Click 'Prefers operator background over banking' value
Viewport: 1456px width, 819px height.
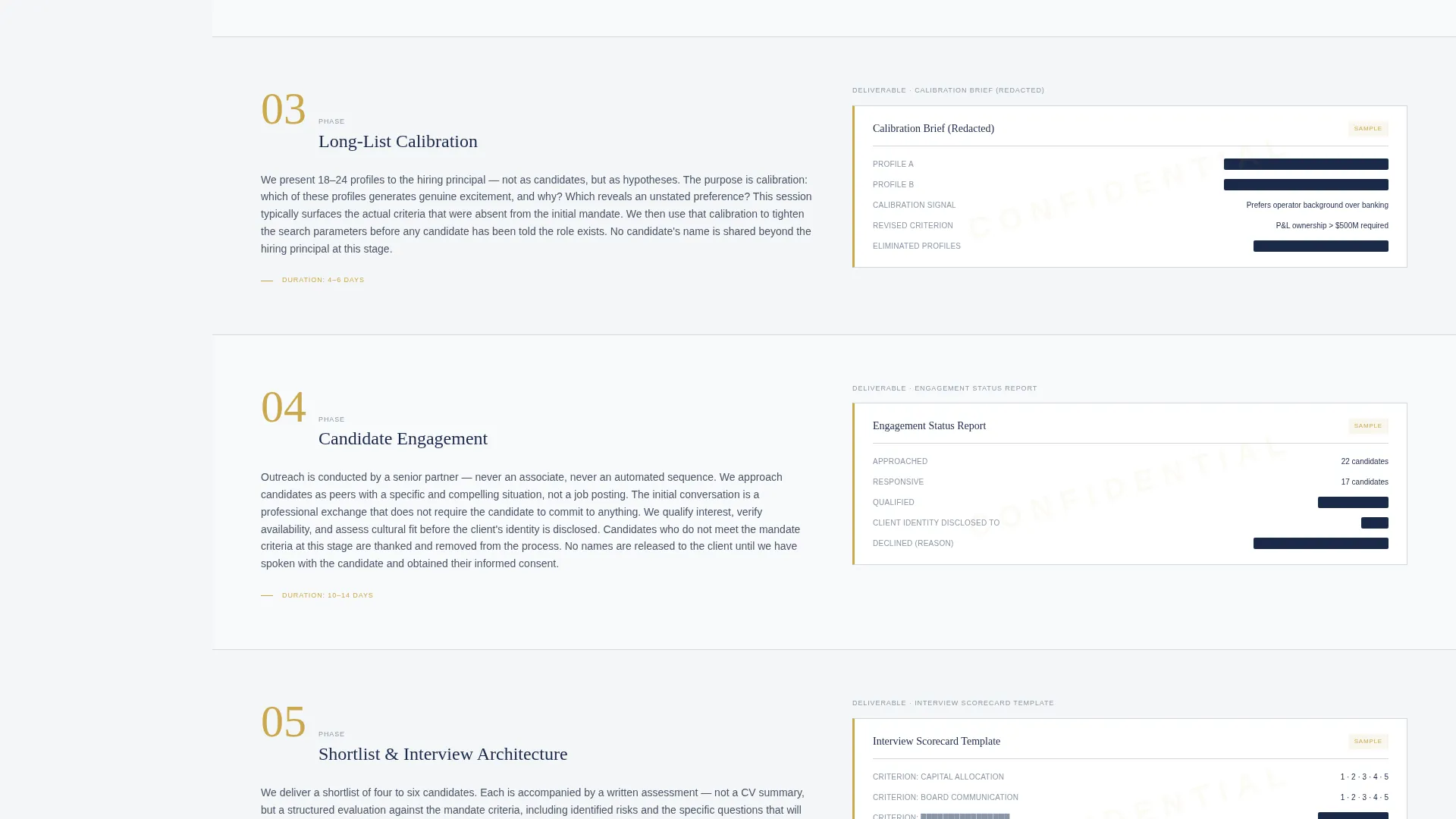(1317, 206)
